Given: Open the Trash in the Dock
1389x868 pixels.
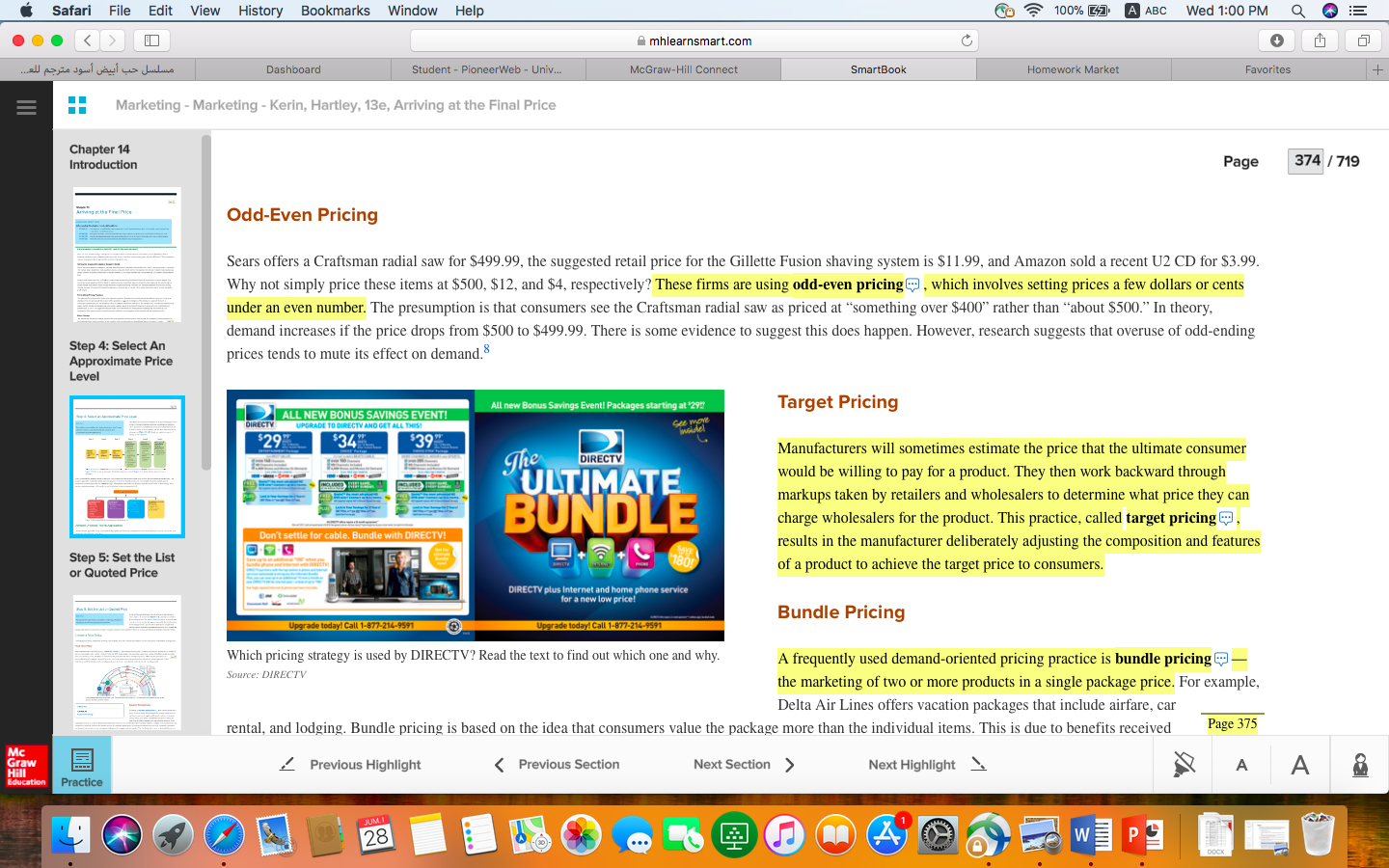Looking at the screenshot, I should 1318,834.
